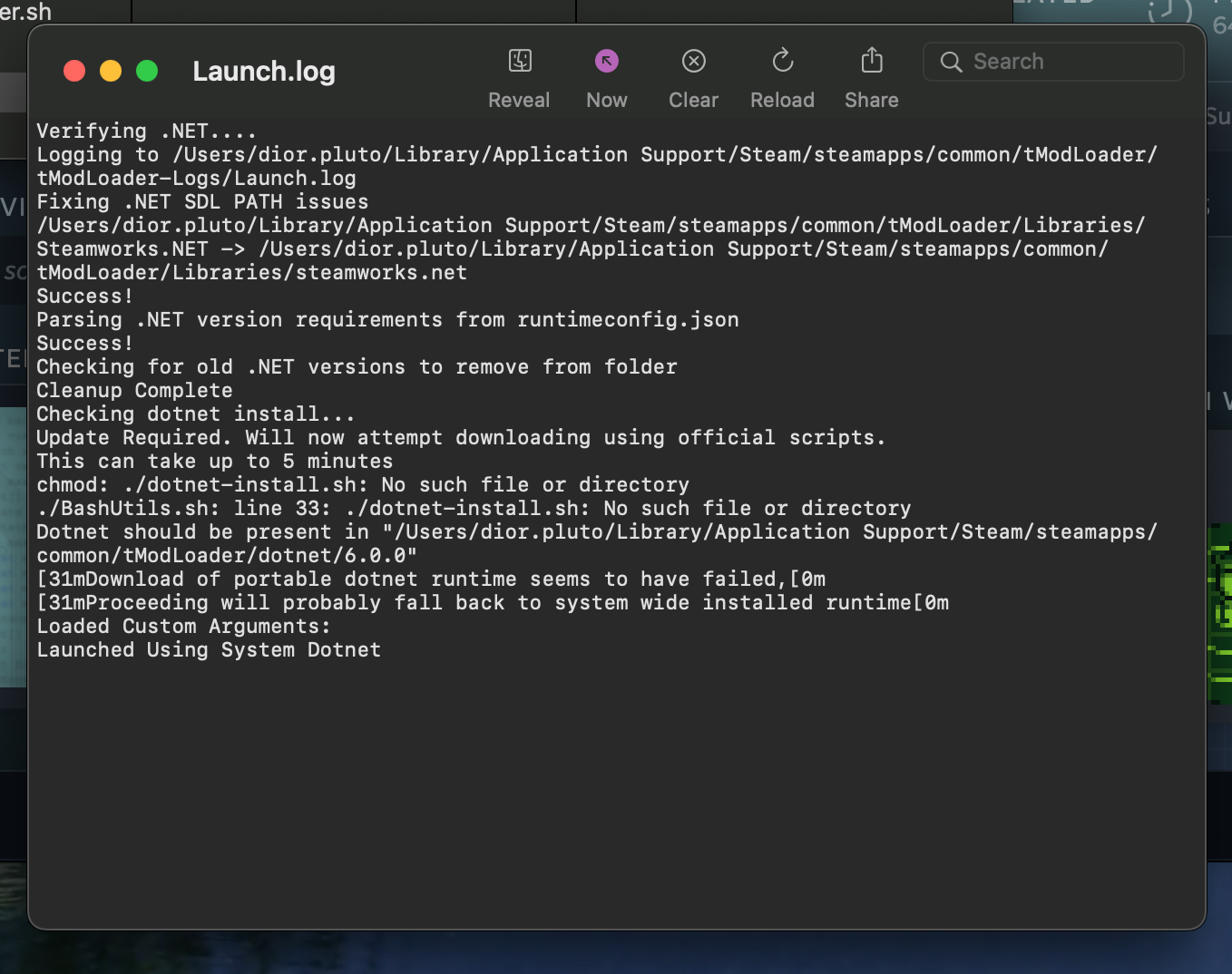Click the "Cleanup Complete" log line

[x=134, y=391]
